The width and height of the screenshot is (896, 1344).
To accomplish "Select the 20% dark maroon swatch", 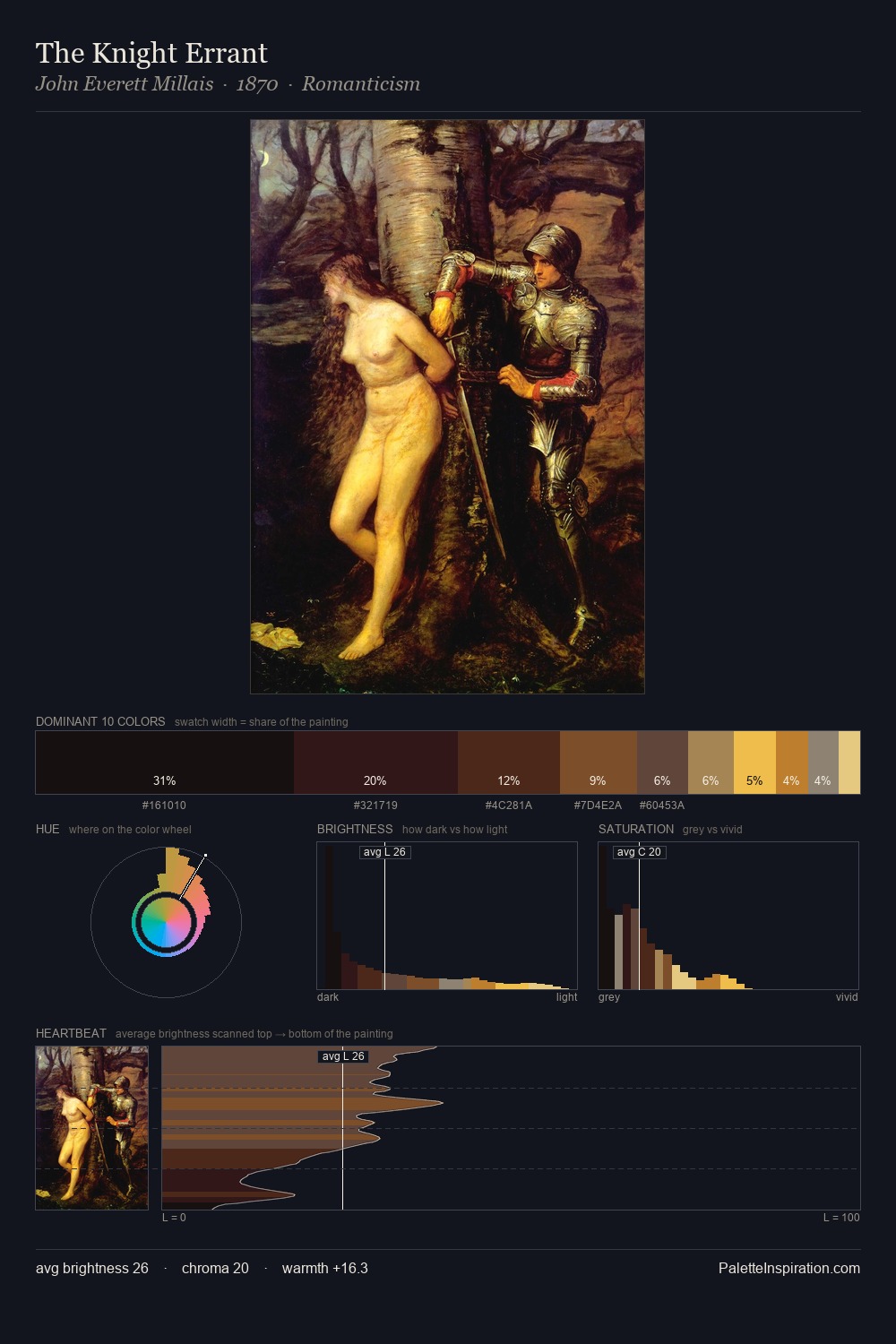I will tap(375, 762).
